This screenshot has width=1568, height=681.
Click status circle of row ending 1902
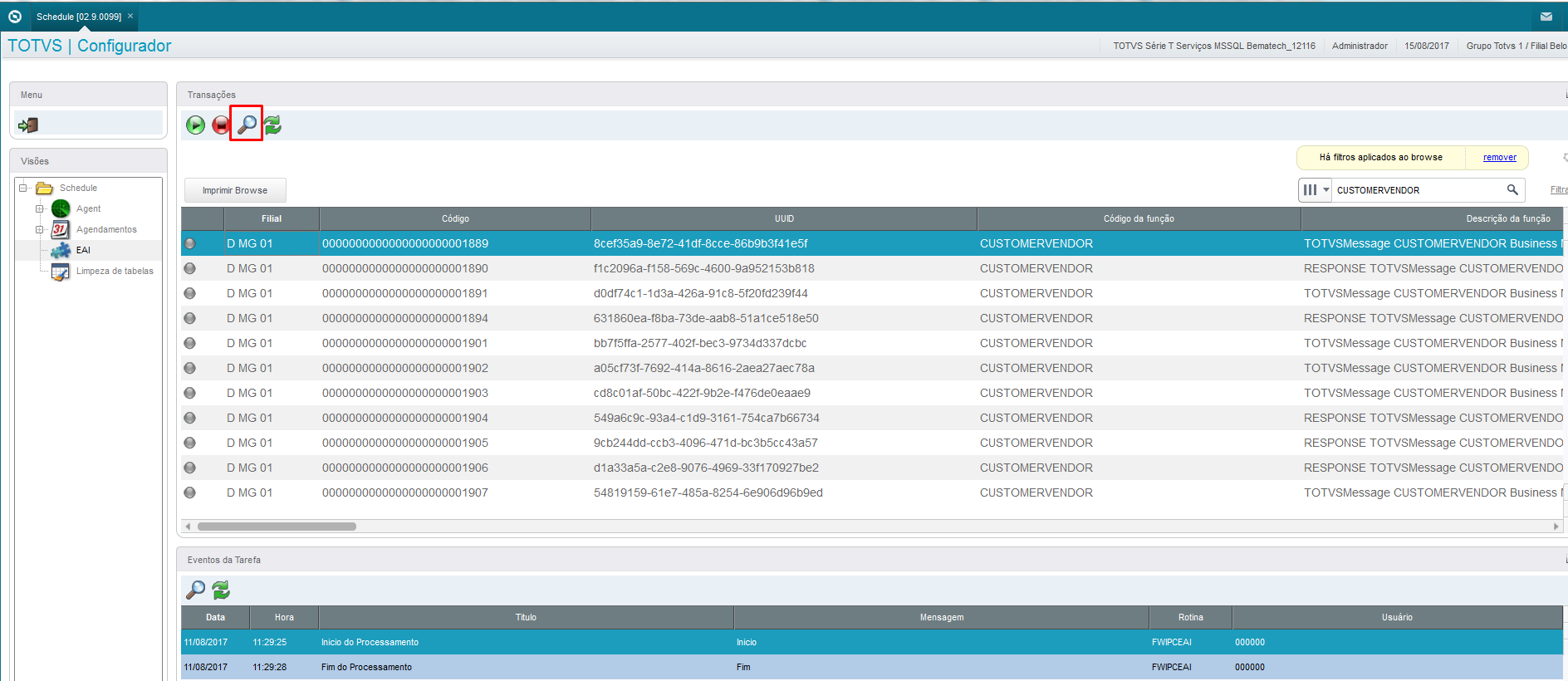coord(190,368)
